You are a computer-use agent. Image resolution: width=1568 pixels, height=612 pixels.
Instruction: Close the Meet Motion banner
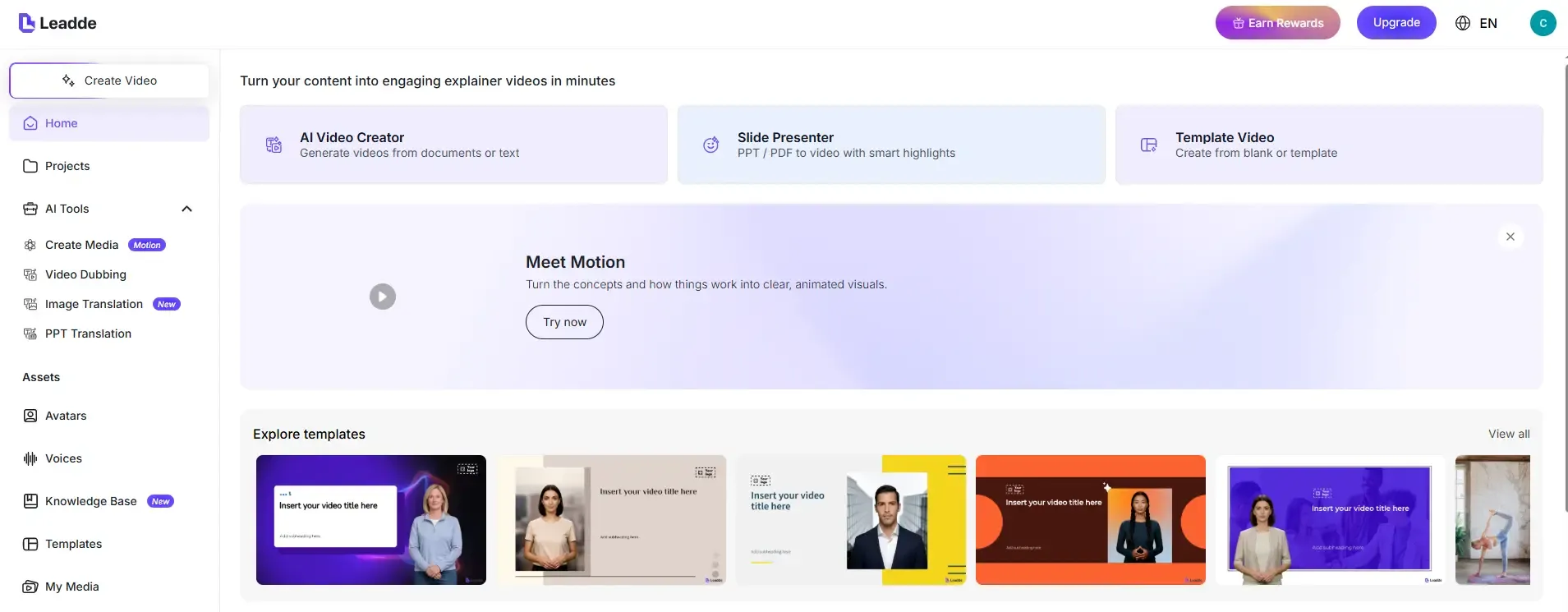[x=1511, y=237]
